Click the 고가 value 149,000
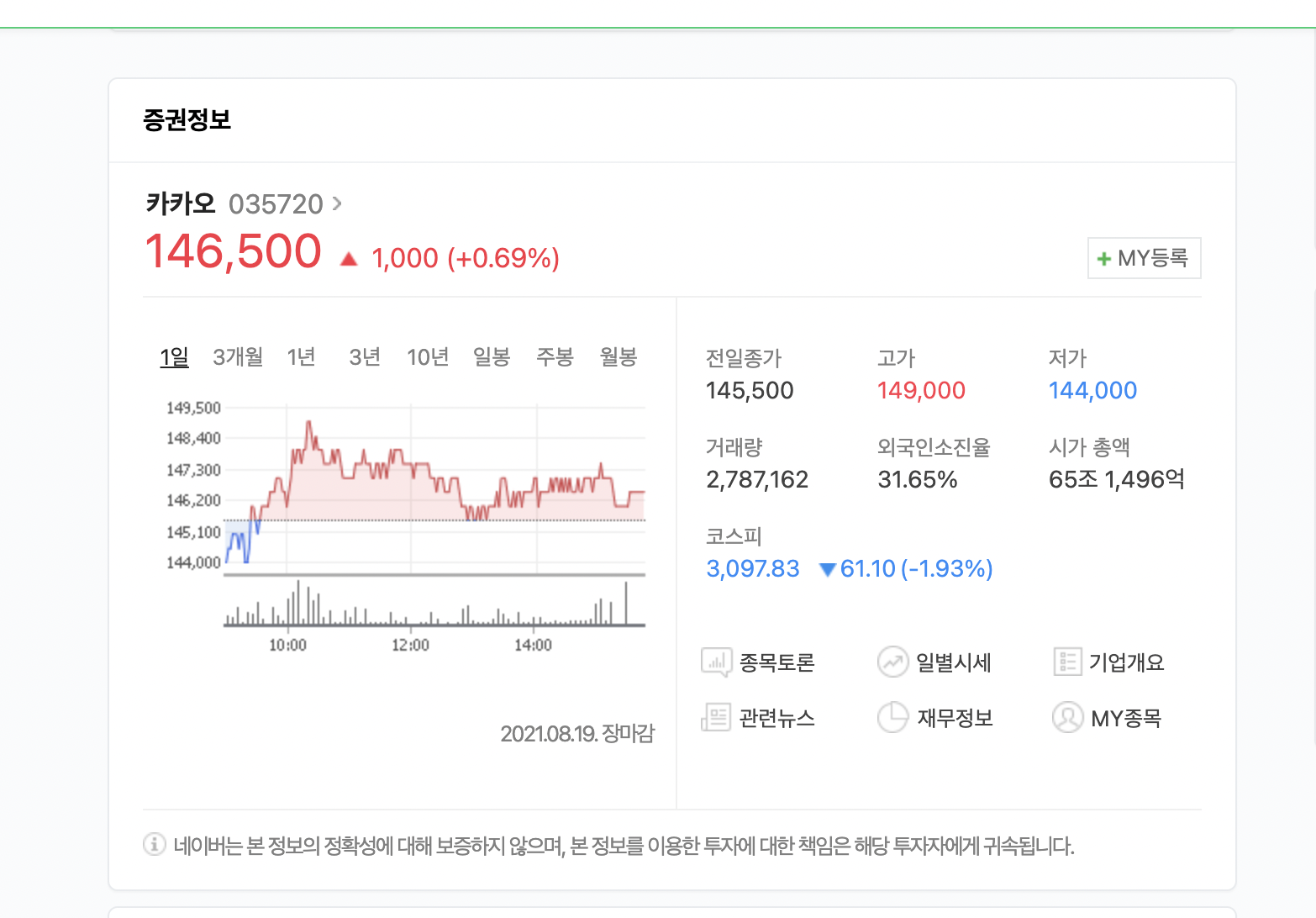1316x918 pixels. click(921, 390)
